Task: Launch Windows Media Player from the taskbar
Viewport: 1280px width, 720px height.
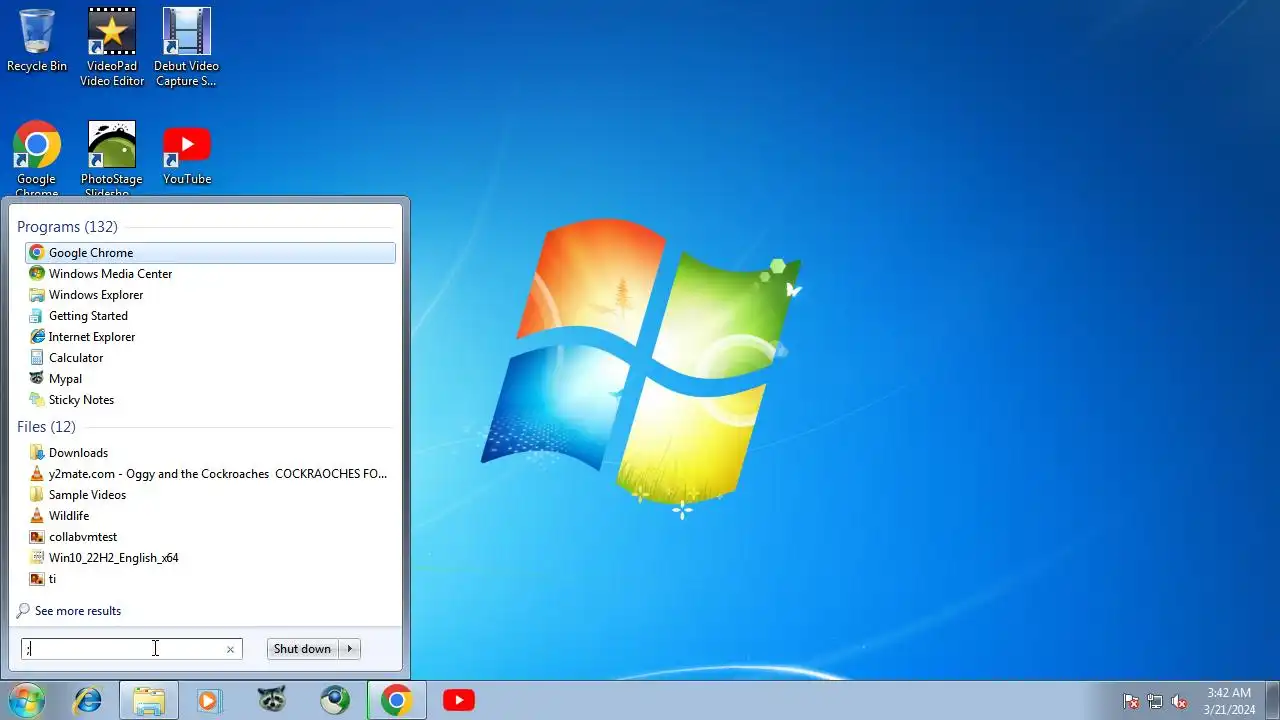Action: [x=209, y=701]
